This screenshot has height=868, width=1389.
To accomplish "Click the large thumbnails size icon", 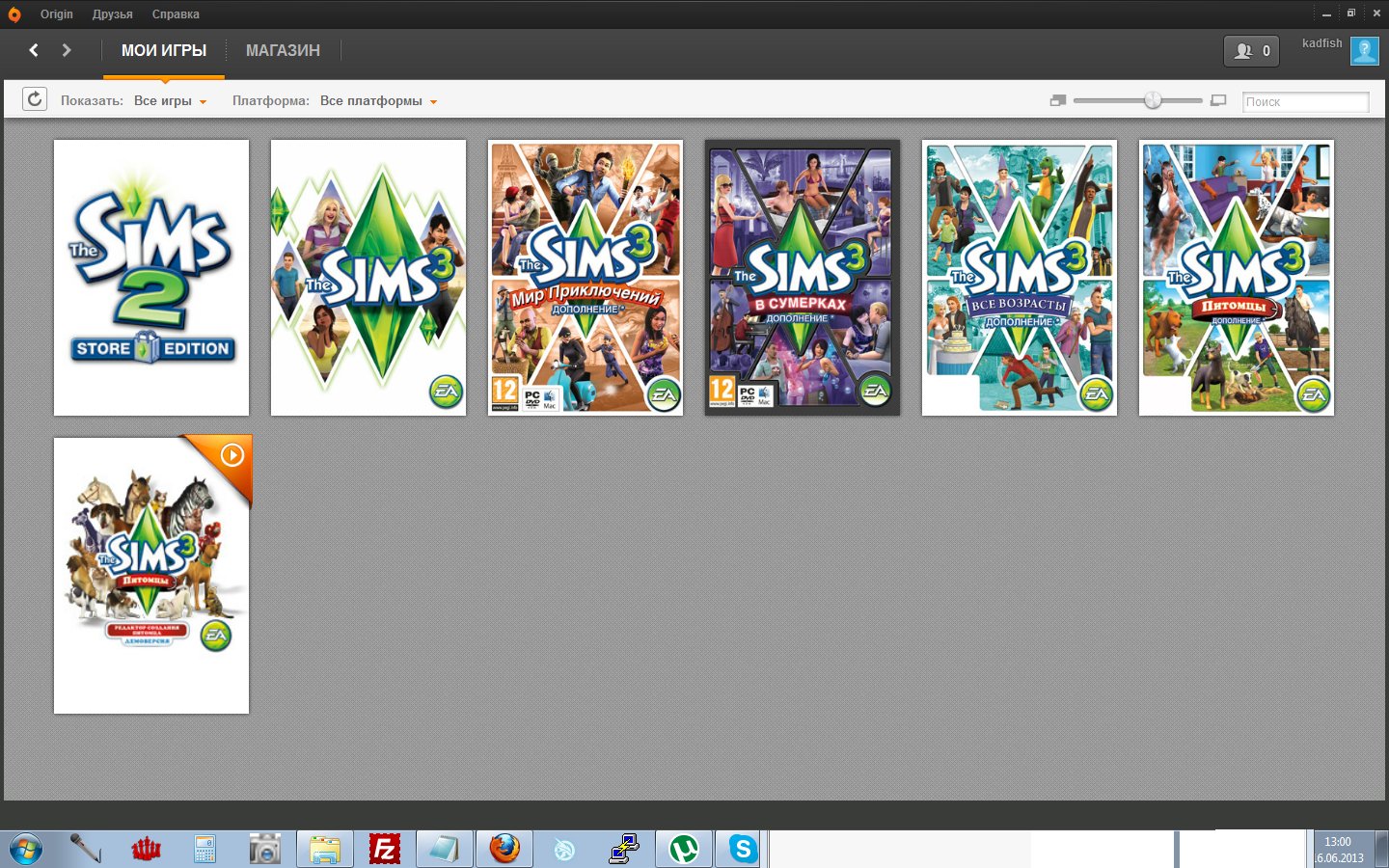I will click(1218, 100).
